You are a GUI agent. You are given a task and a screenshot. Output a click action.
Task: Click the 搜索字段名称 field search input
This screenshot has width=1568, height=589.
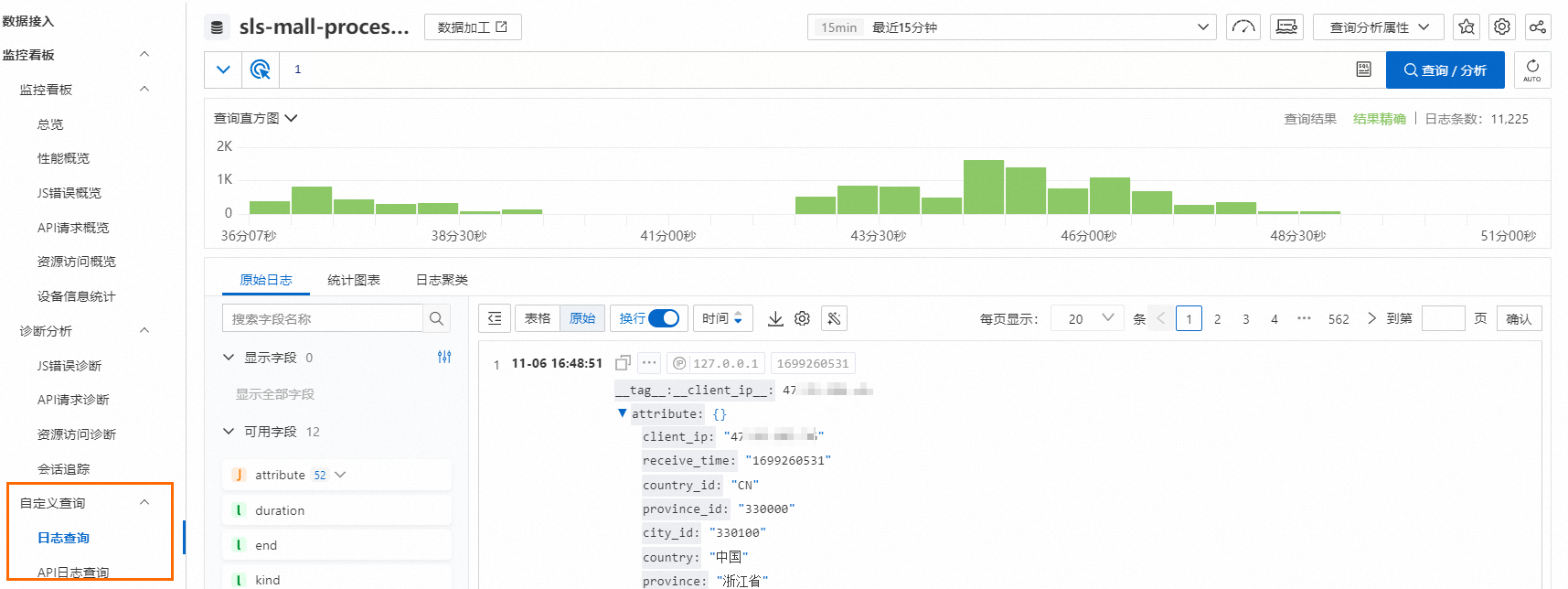click(x=322, y=318)
